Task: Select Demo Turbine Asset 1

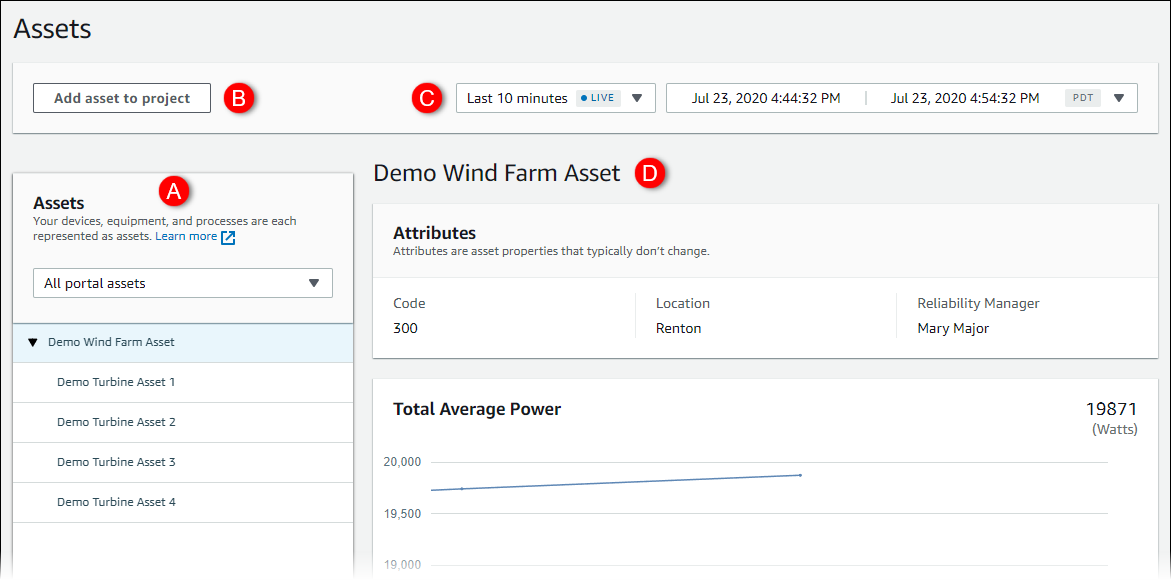Action: click(115, 382)
